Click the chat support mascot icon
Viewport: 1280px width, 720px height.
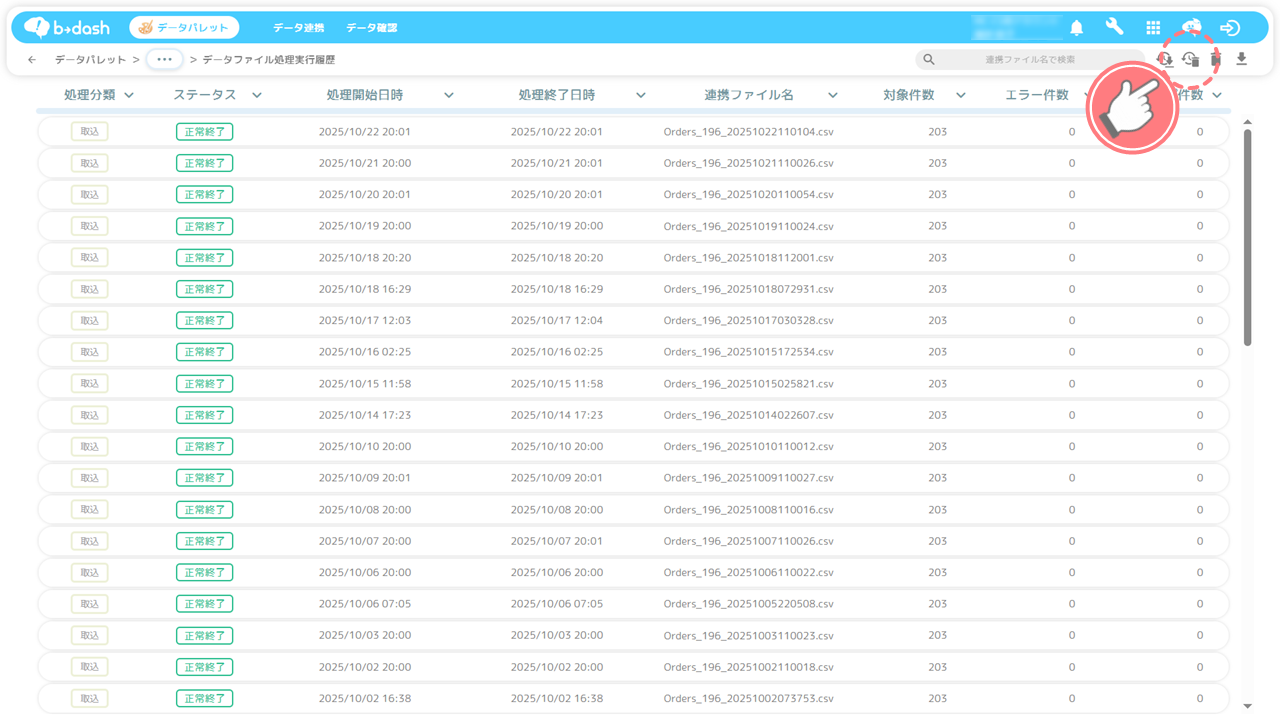1191,27
